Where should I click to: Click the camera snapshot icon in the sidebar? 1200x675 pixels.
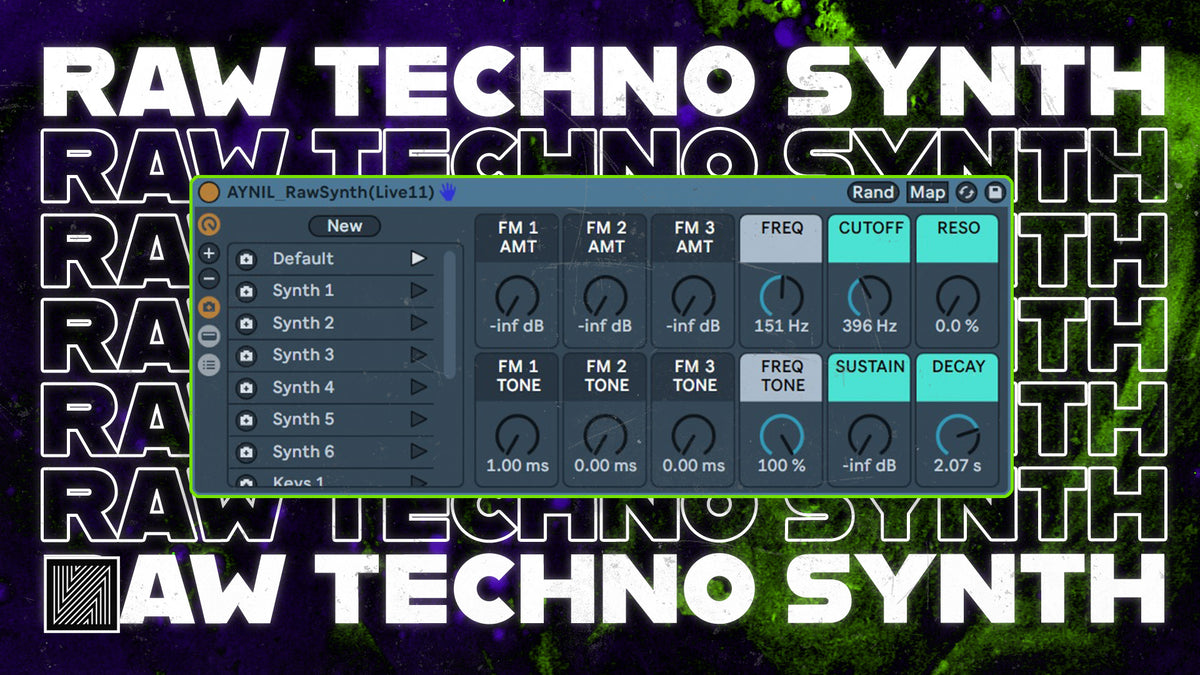pyautogui.click(x=208, y=305)
